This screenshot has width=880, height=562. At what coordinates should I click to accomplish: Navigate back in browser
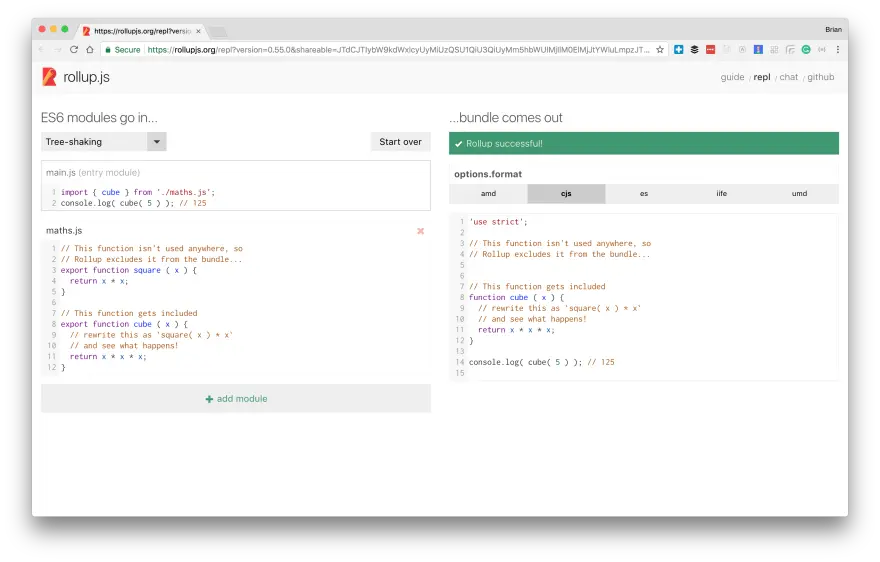(42, 49)
